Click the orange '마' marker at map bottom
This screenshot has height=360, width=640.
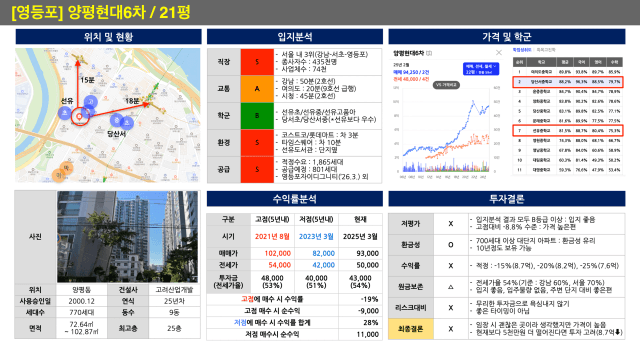tap(58, 176)
